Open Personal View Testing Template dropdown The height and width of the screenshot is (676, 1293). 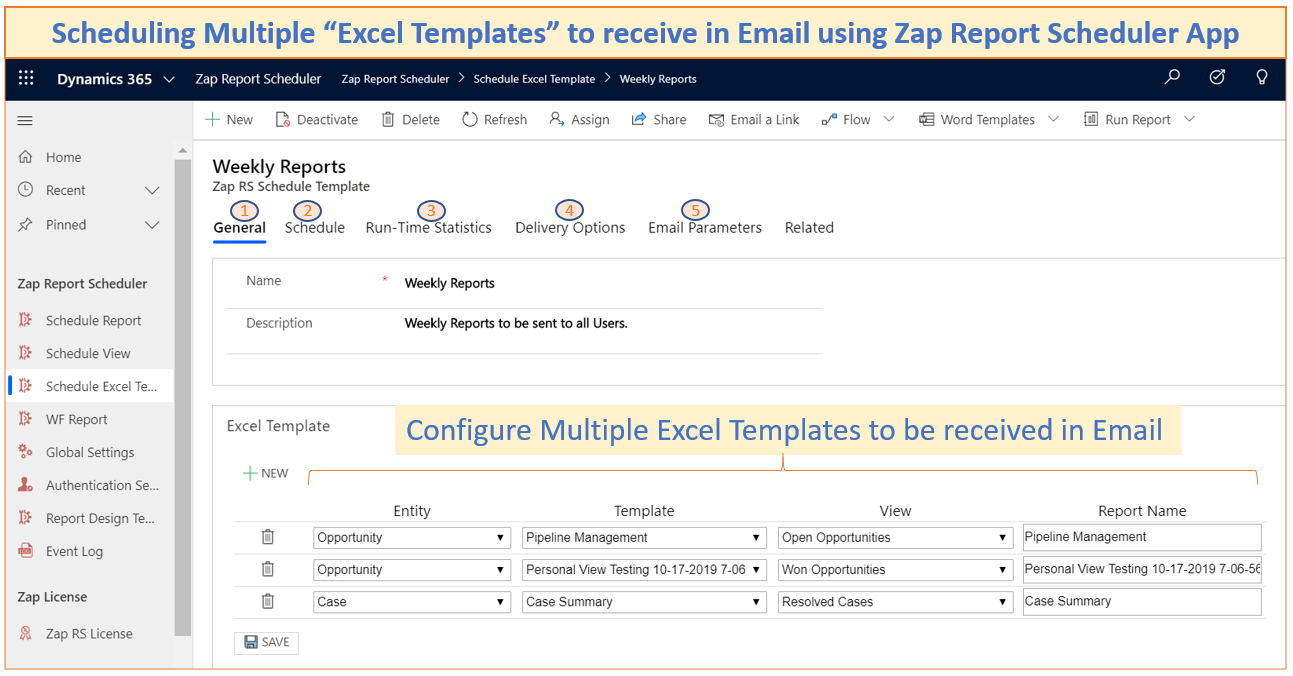tap(644, 569)
